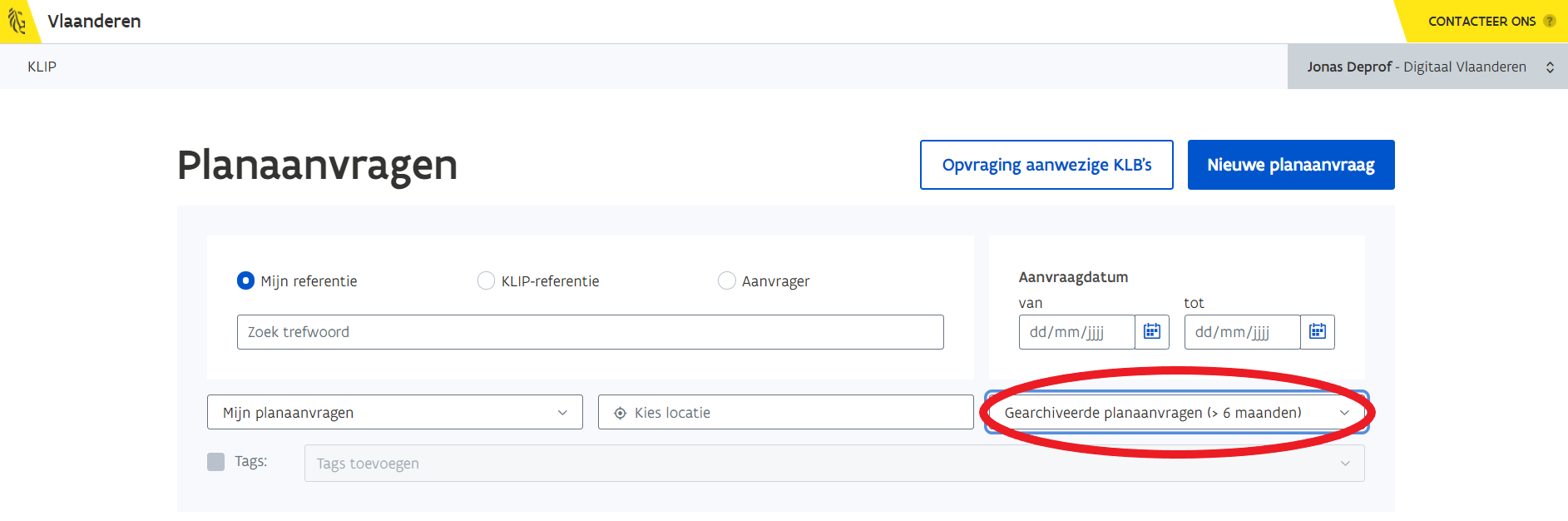
Task: Click the 'Contacteer ons' link
Action: (1481, 22)
